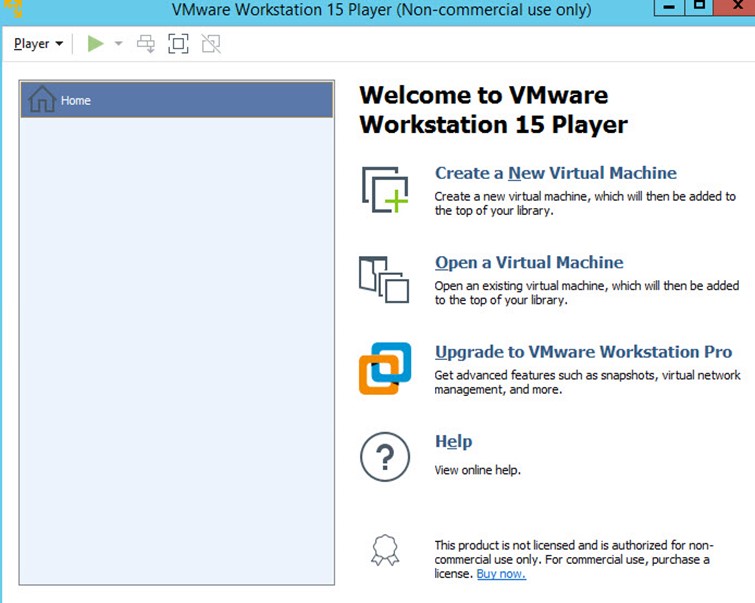Open Create a New Virtual Machine link
Screen dimensions: 755x603
tap(556, 173)
